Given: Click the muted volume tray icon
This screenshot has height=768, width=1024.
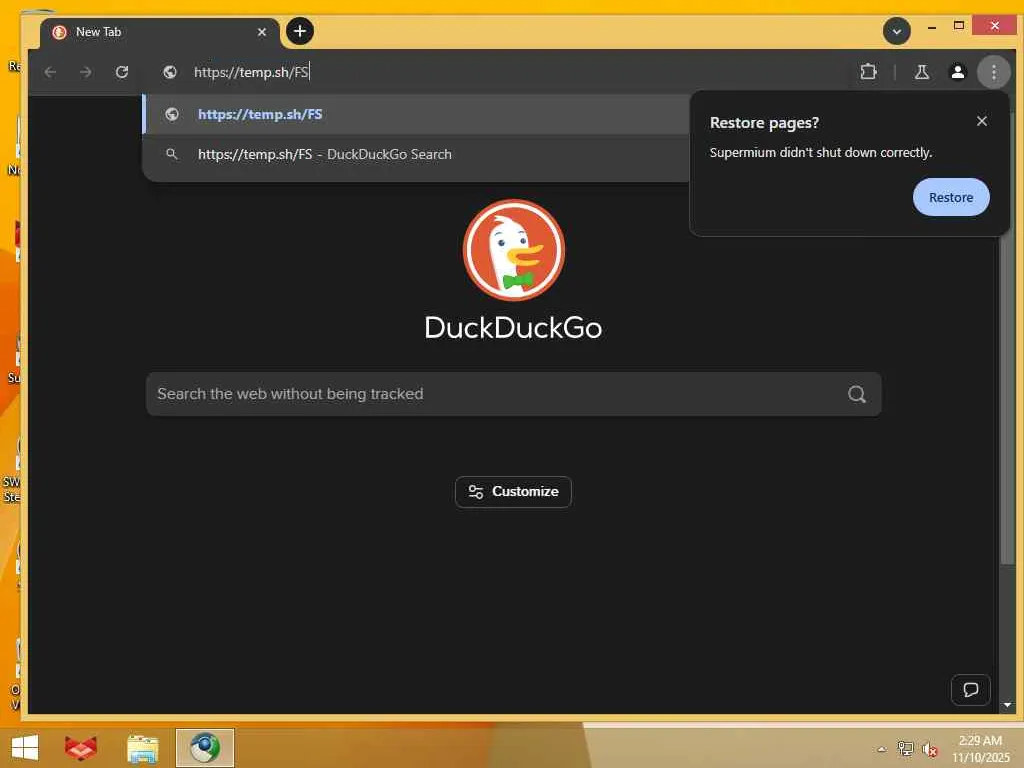Looking at the screenshot, I should 929,749.
